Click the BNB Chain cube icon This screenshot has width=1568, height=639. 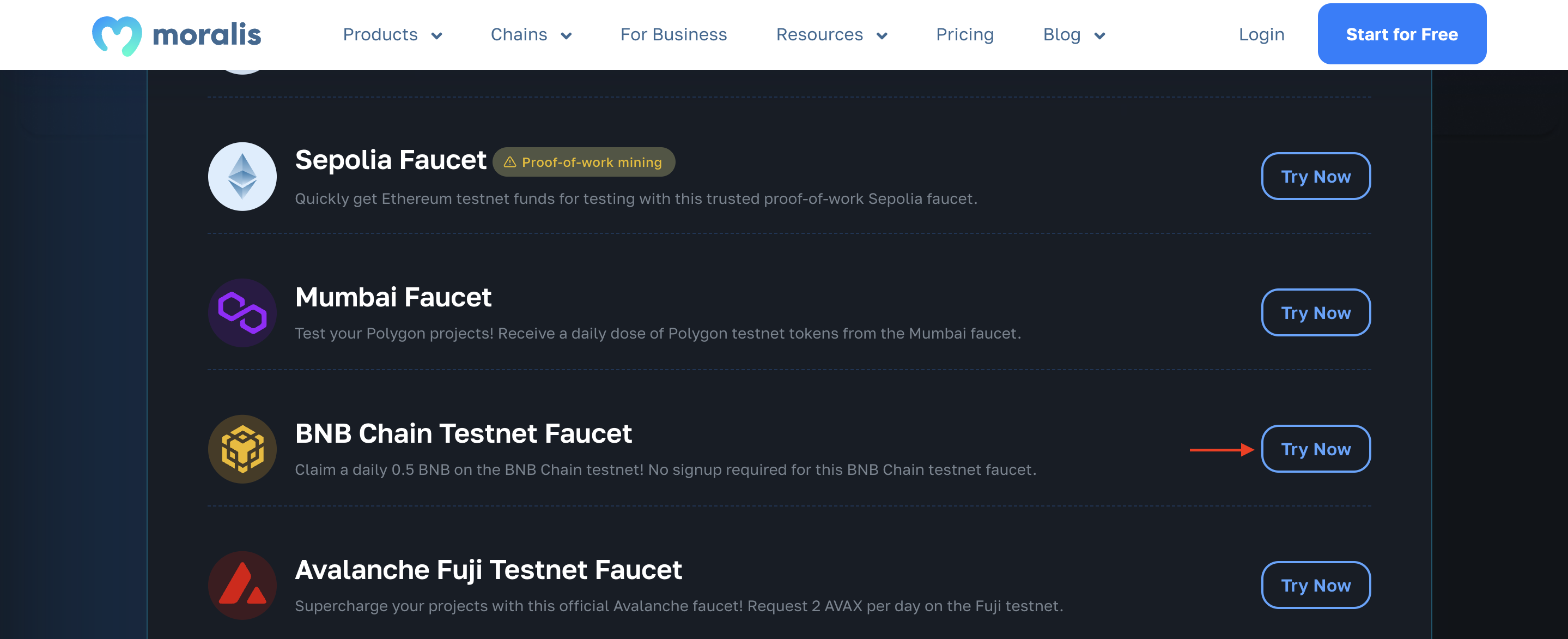pos(242,450)
